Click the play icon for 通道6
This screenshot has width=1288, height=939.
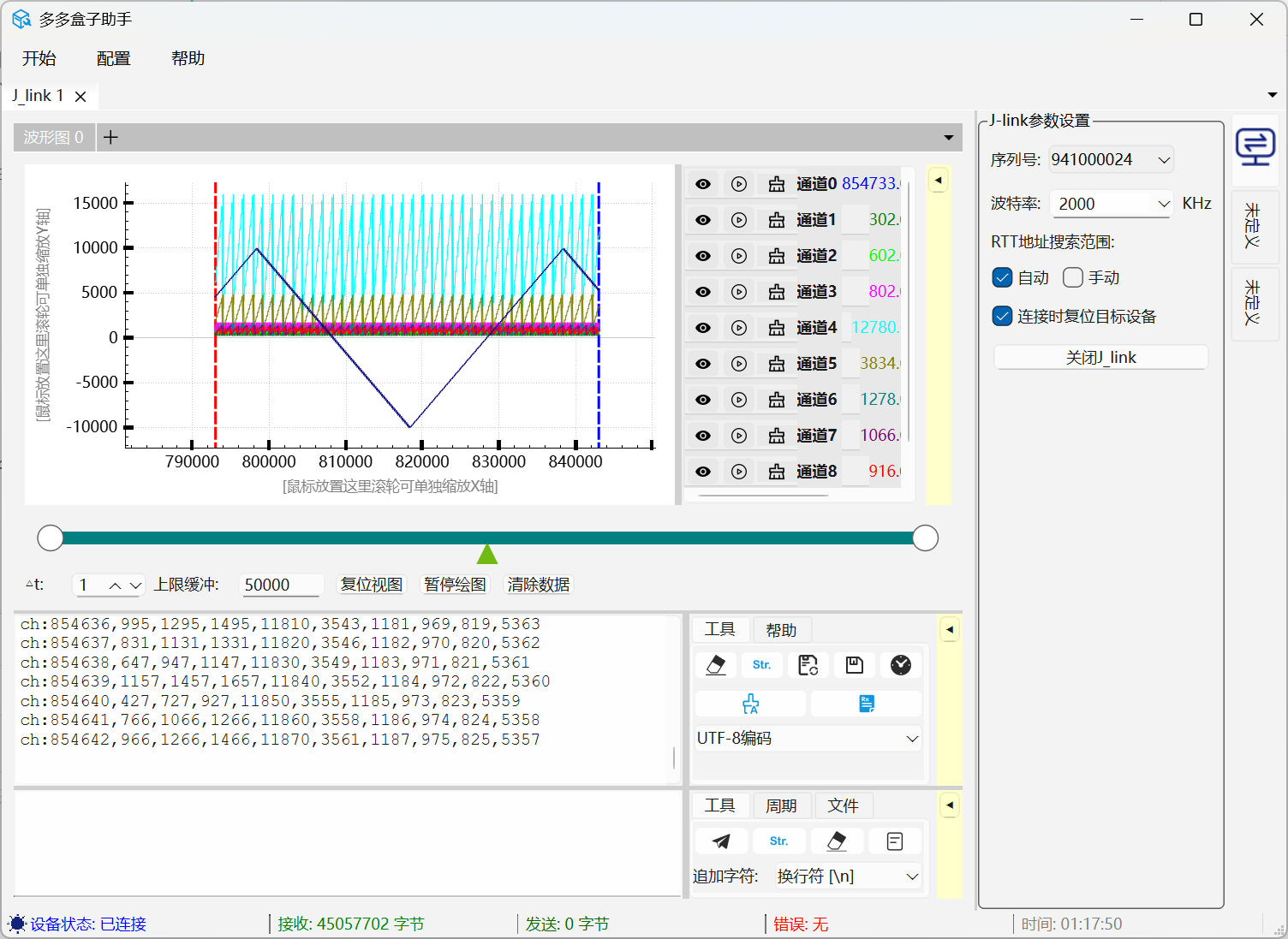[x=739, y=400]
